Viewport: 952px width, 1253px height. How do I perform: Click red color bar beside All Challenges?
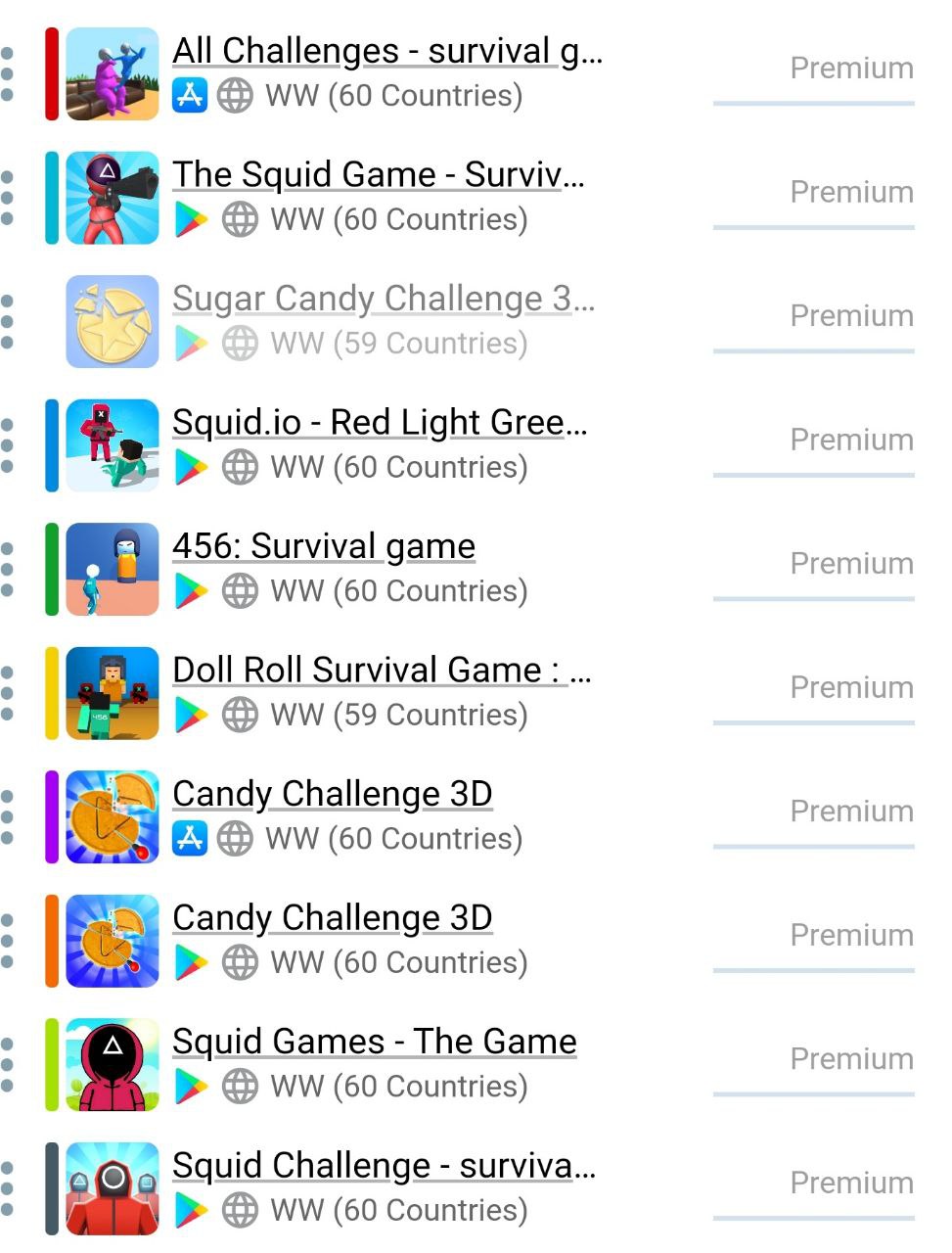pos(52,74)
